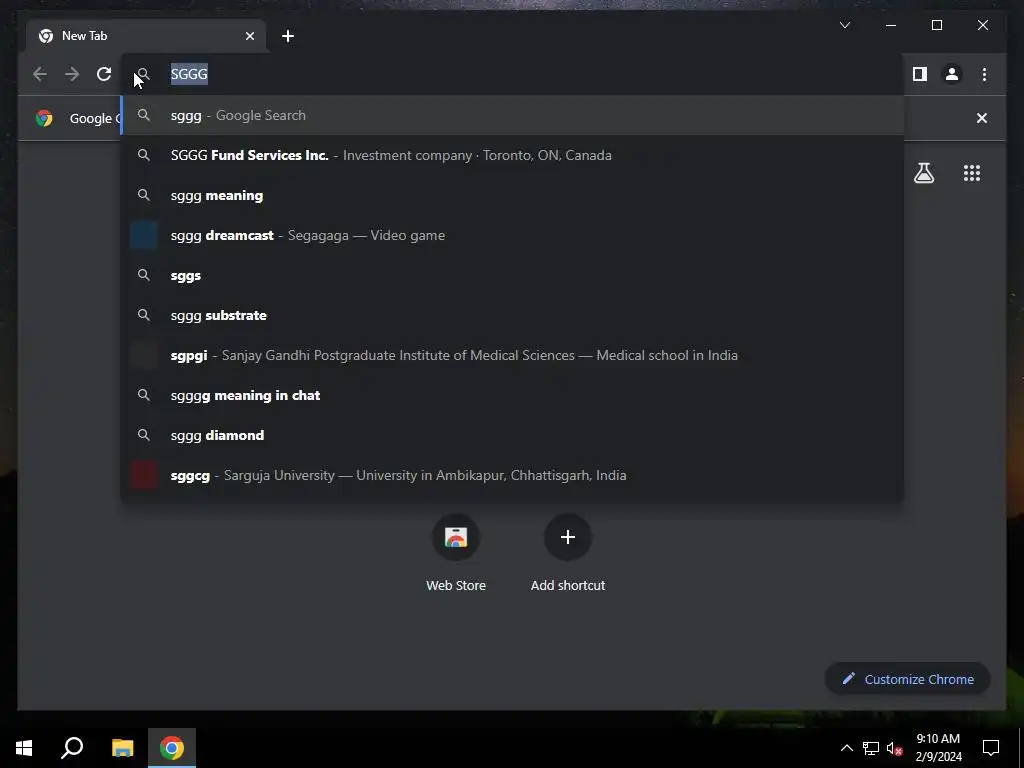Show hidden system tray icons
The image size is (1024, 768).
click(846, 748)
